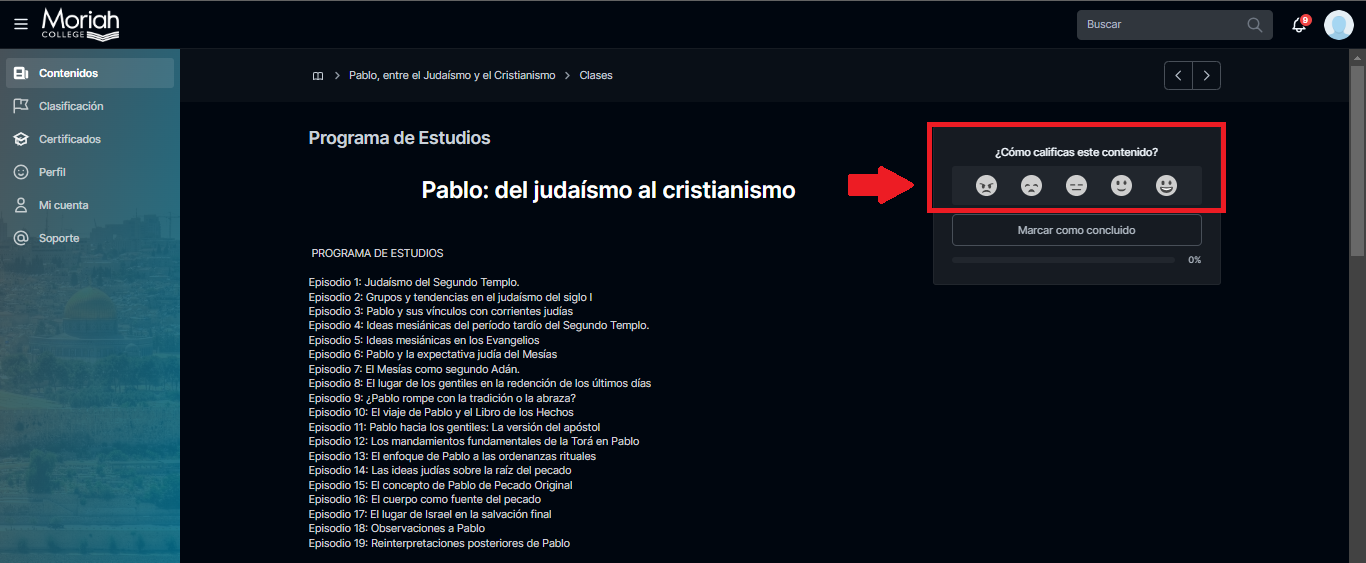Click the Programa de Estudios heading
Screen dimensions: 1366x563
(399, 138)
